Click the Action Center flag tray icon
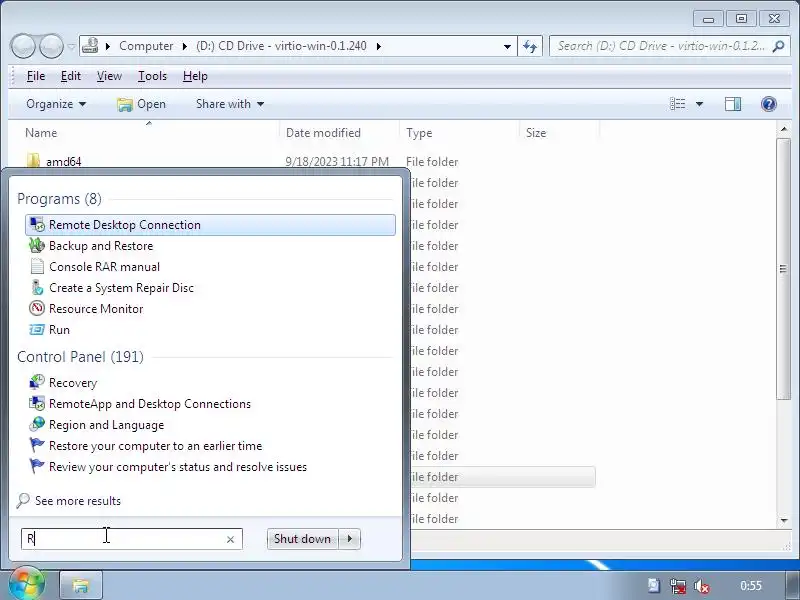Viewport: 800px width, 600px height. coord(654,585)
